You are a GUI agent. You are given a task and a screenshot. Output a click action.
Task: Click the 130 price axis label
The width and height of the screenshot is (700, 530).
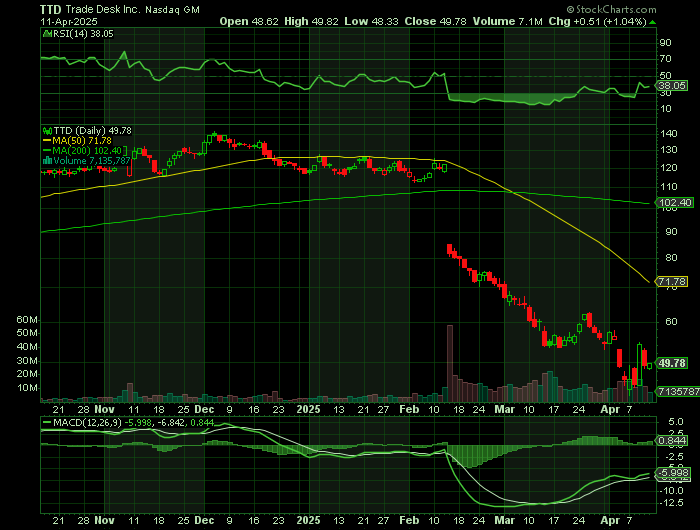pos(669,150)
